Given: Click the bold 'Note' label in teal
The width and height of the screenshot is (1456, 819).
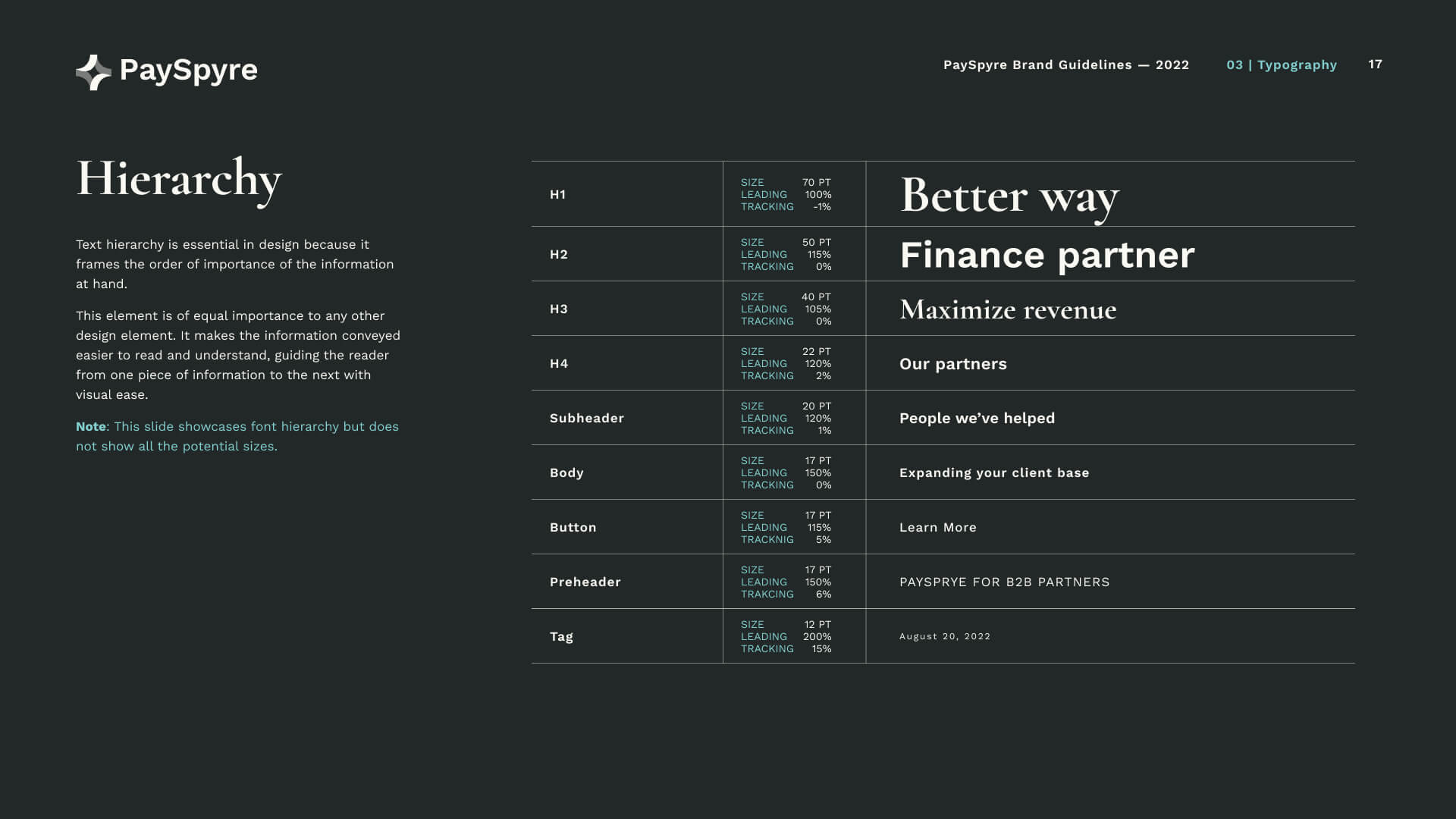Looking at the screenshot, I should tap(91, 427).
